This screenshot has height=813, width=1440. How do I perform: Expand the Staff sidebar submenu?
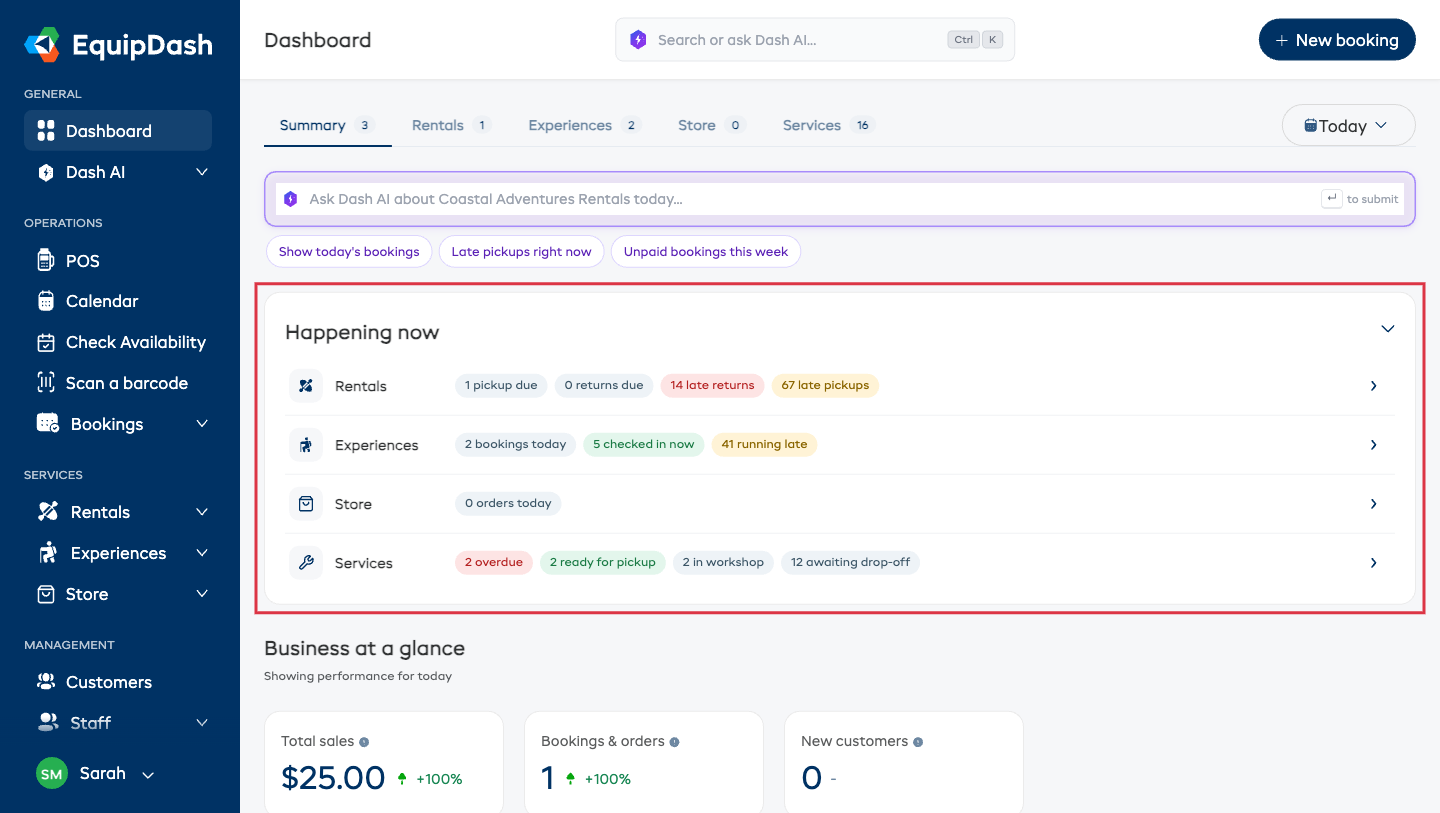click(x=202, y=722)
